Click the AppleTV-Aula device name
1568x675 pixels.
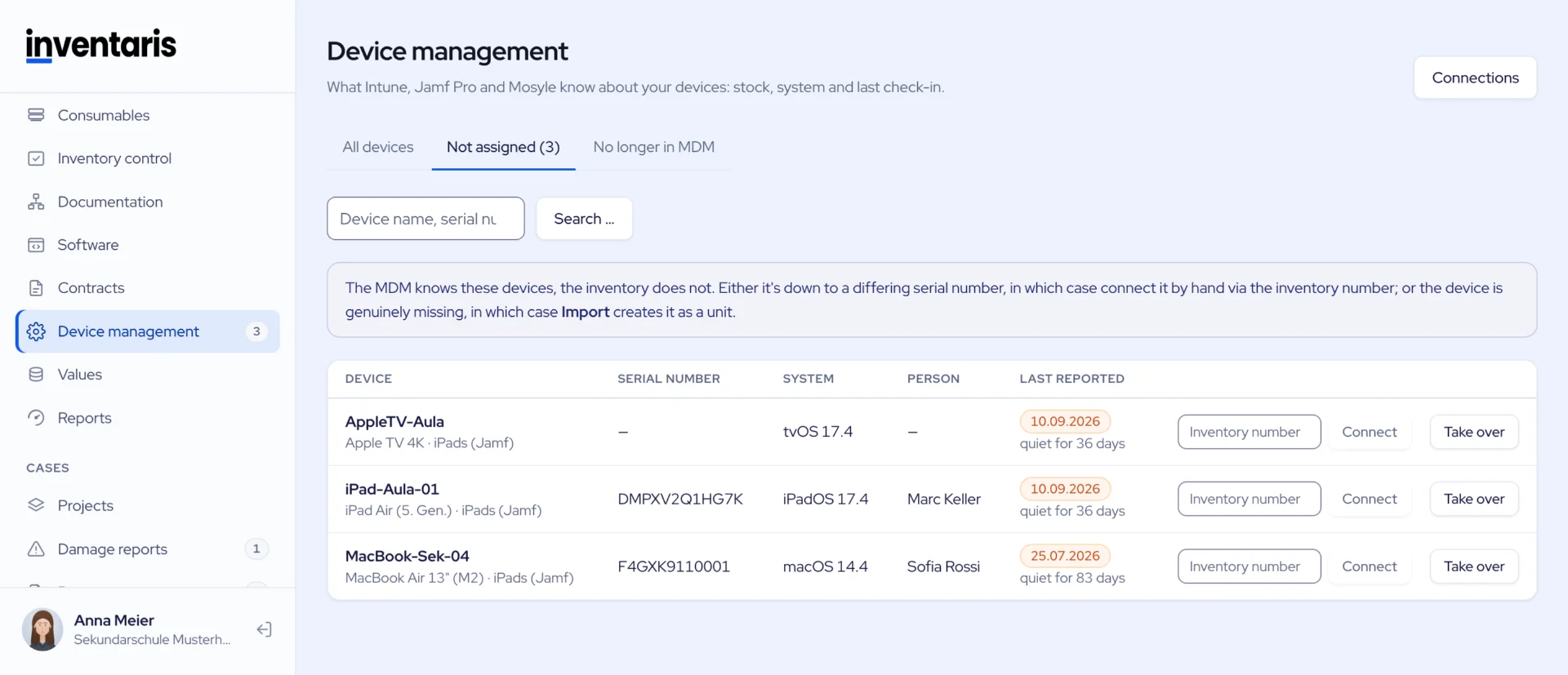click(394, 421)
